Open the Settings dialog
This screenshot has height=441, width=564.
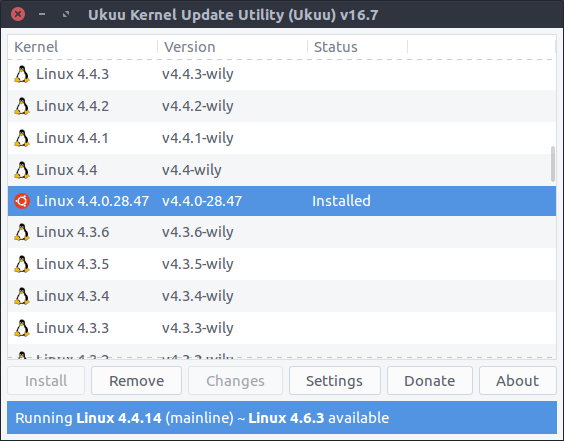click(x=335, y=381)
